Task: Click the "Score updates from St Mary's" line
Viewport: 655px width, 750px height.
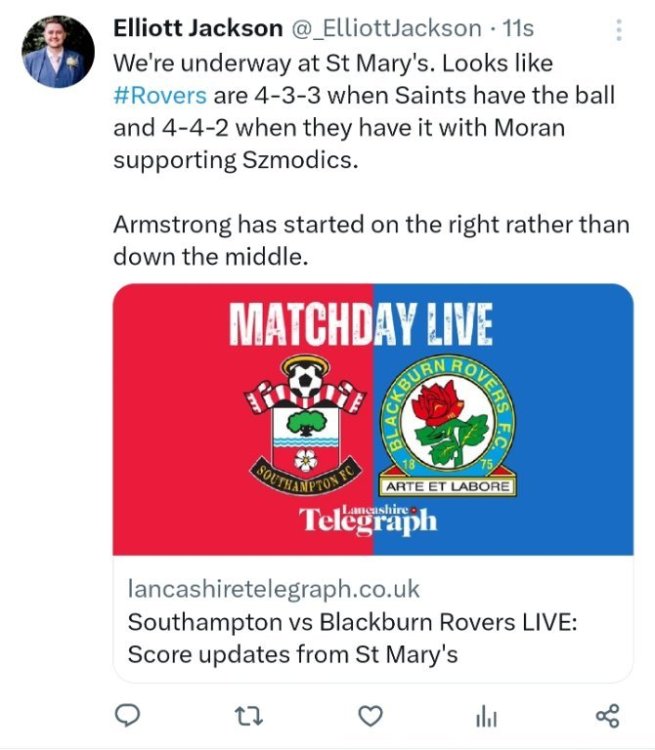Action: pos(292,655)
